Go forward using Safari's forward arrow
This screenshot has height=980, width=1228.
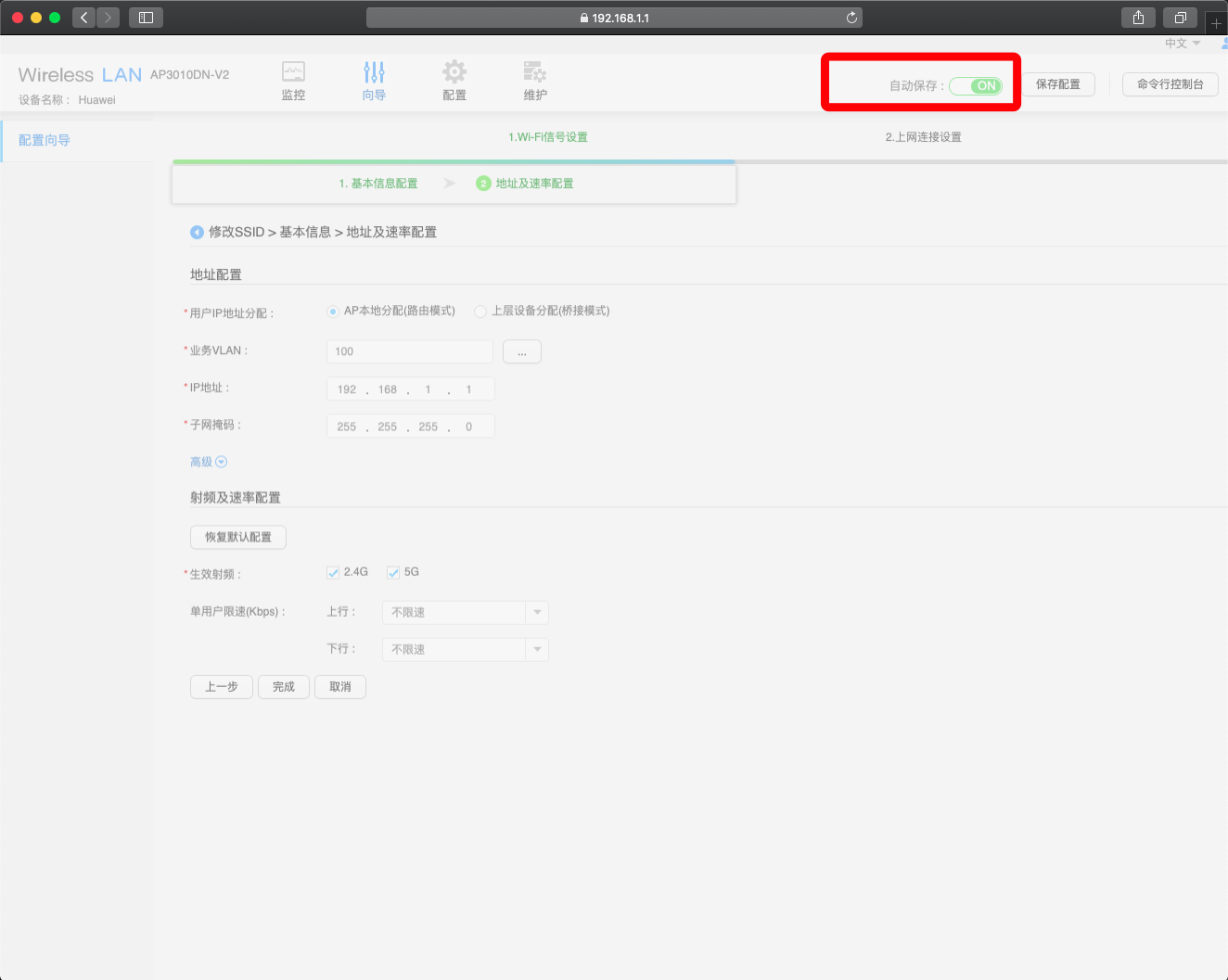click(x=109, y=18)
